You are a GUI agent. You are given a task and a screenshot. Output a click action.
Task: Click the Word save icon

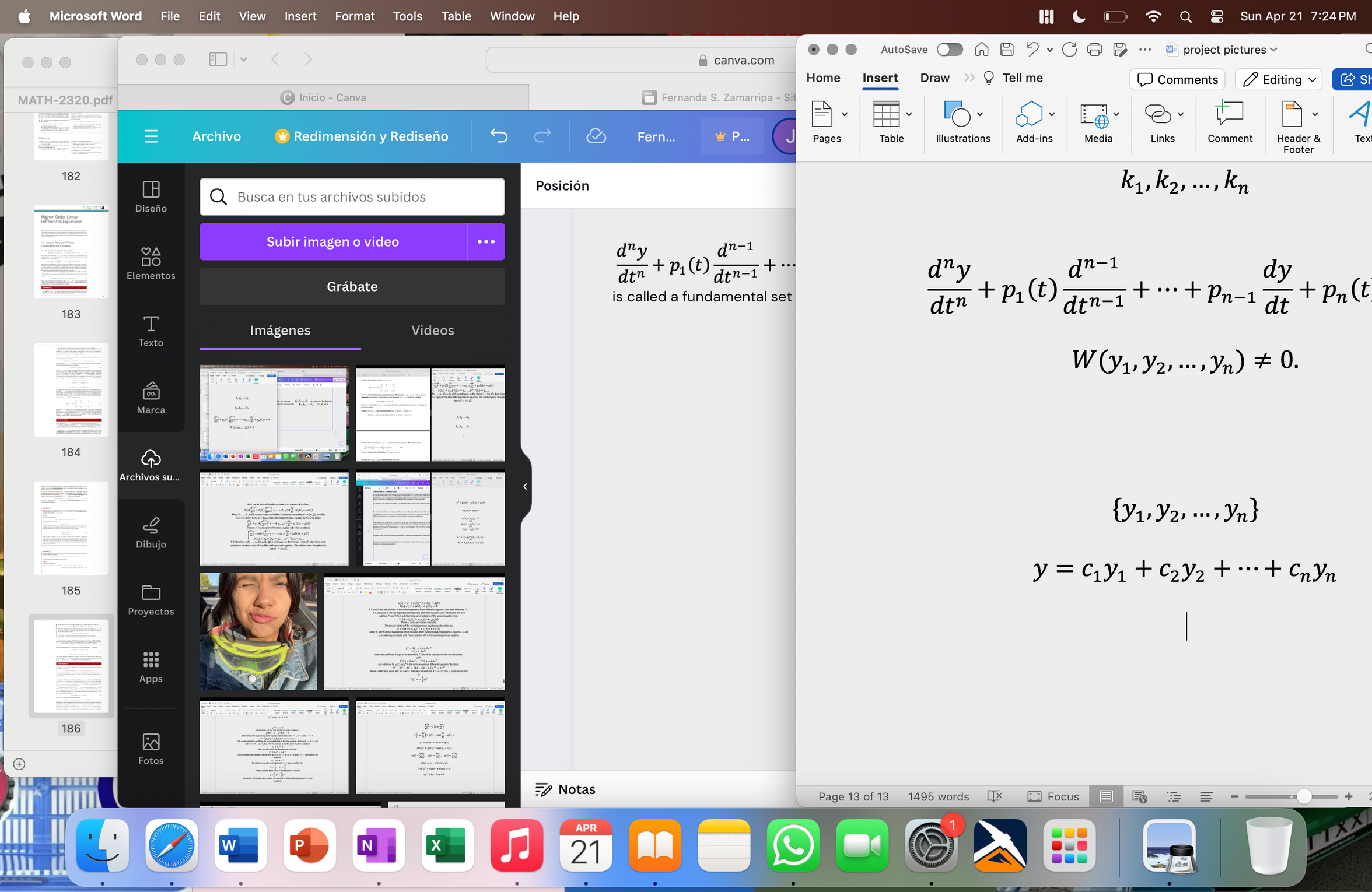(1007, 50)
